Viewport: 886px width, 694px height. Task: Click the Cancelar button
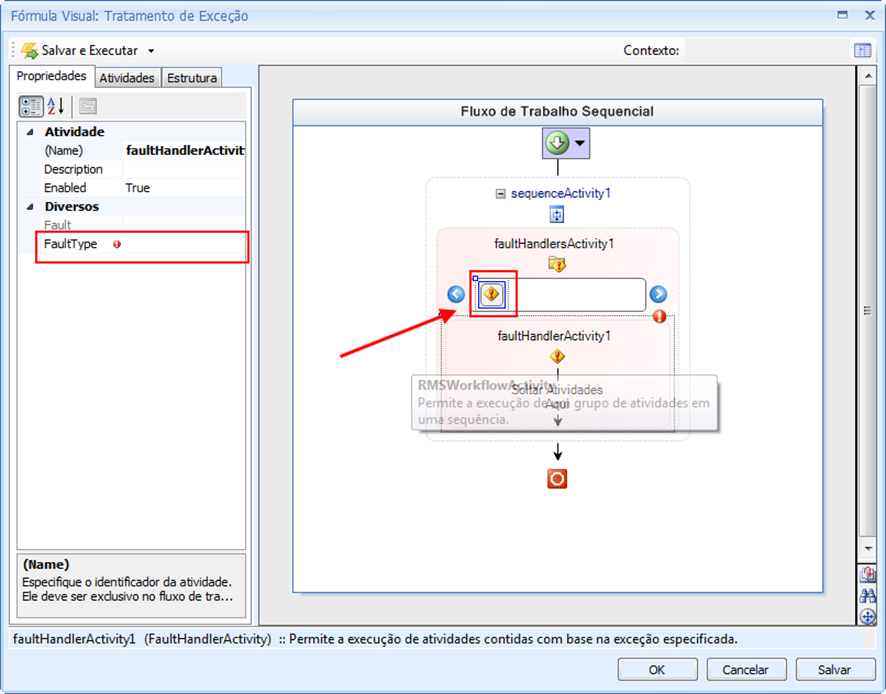746,670
